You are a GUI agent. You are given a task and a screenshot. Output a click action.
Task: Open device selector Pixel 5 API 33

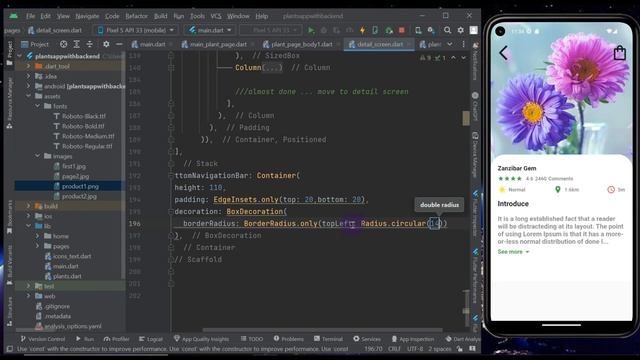point(136,30)
